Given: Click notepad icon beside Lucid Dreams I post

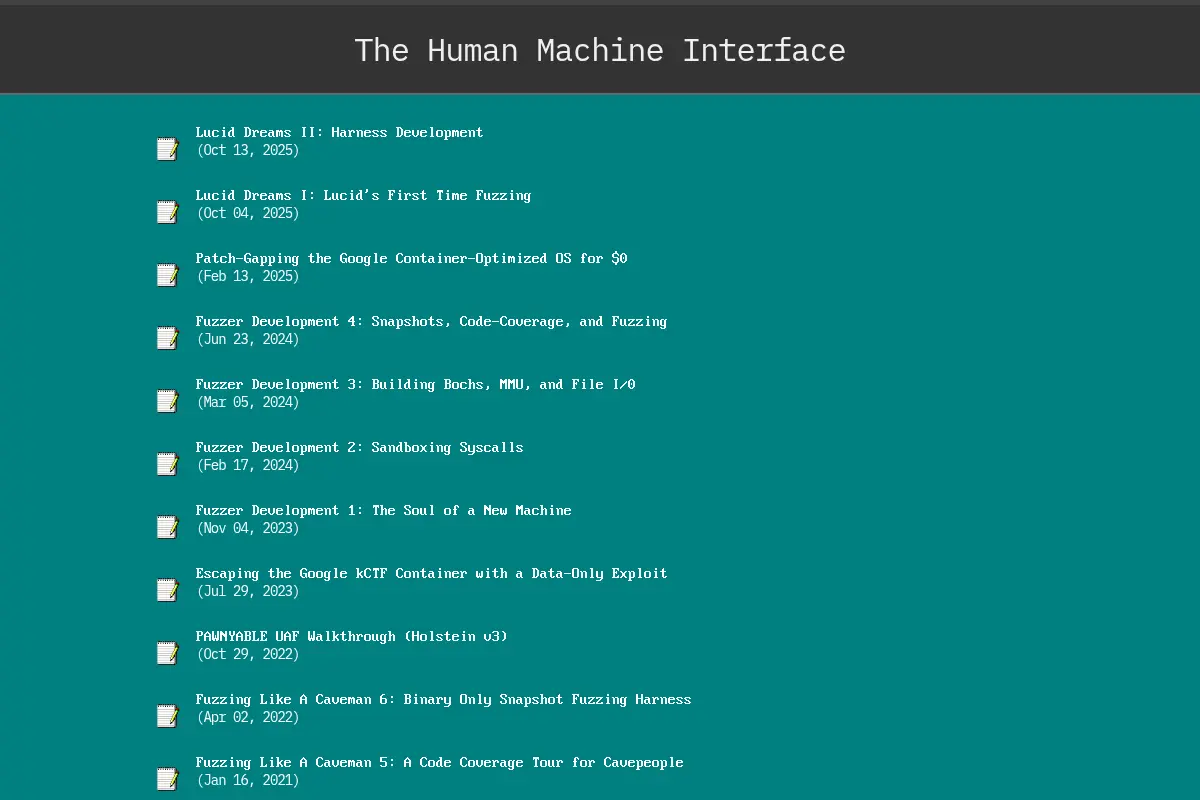Looking at the screenshot, I should (167, 212).
